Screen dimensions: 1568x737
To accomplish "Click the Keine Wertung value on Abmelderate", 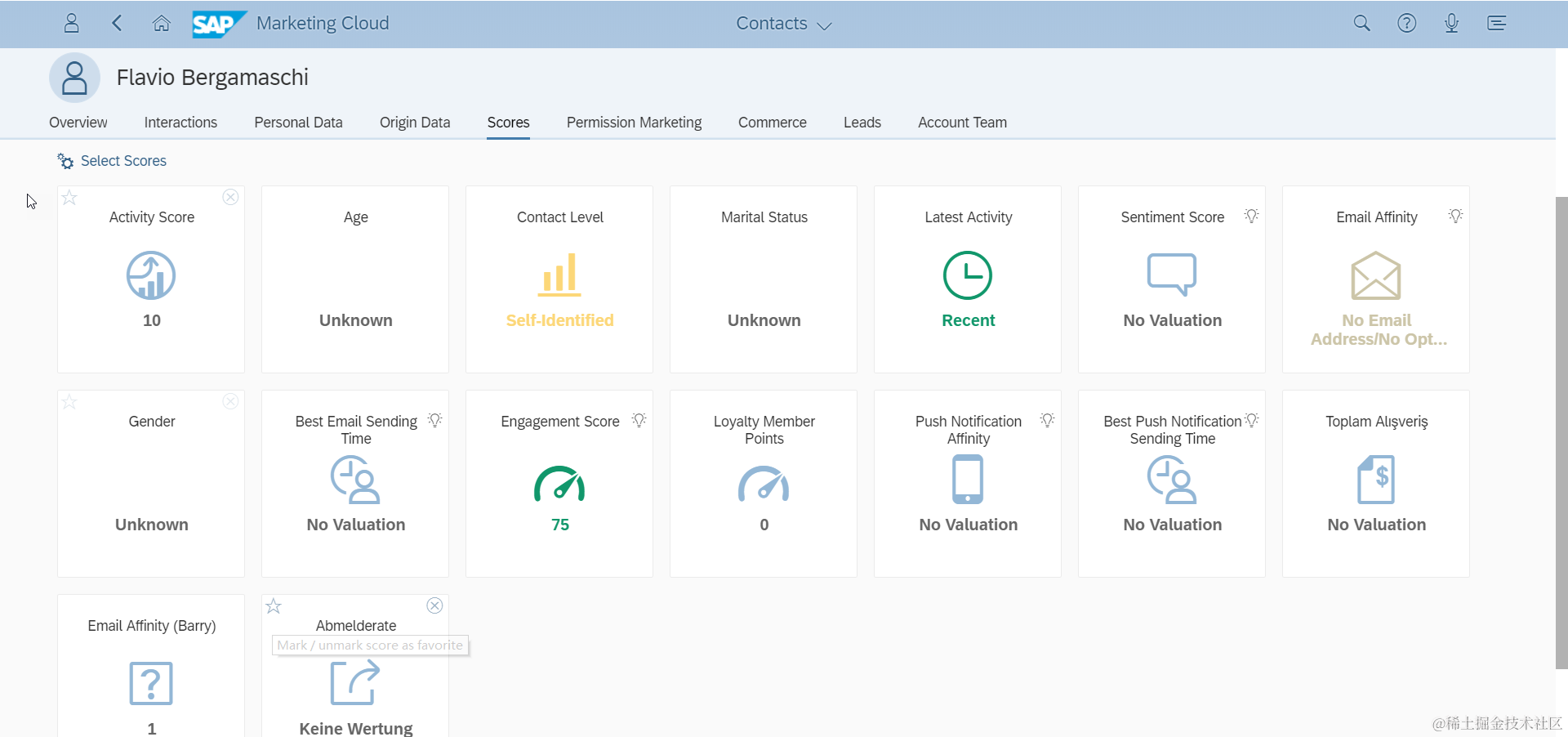I will pyautogui.click(x=355, y=728).
